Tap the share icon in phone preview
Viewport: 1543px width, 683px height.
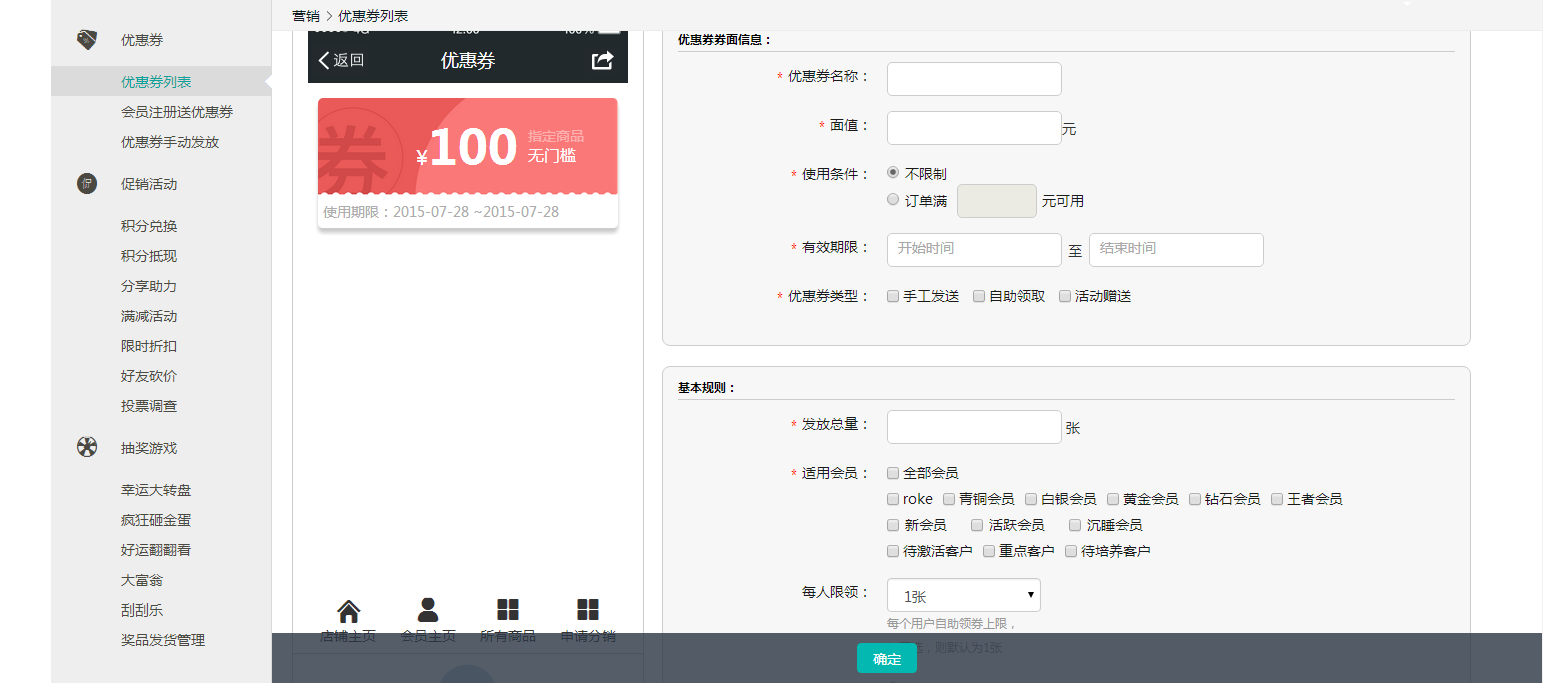pyautogui.click(x=602, y=61)
